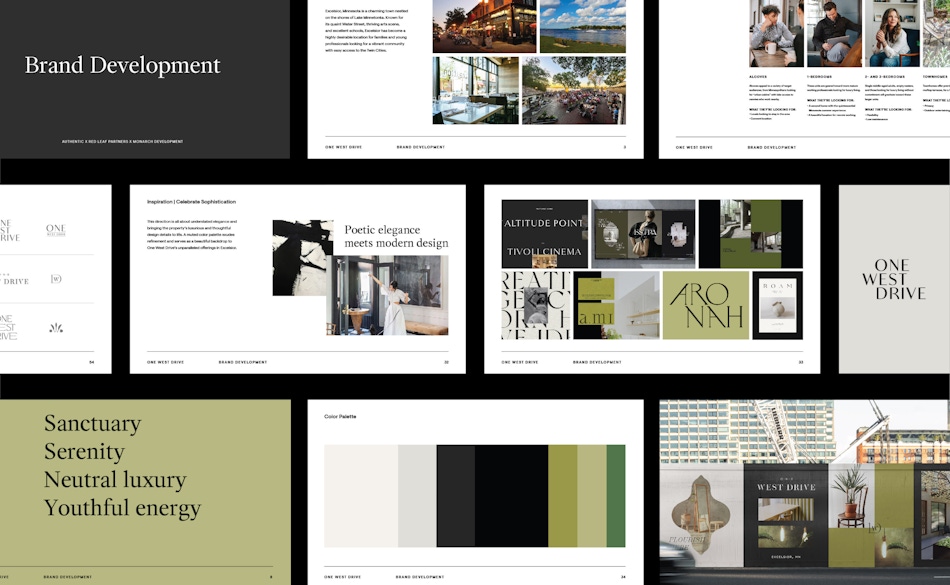
Task: Select the off-white swatch in Color Palette
Action: pos(361,496)
